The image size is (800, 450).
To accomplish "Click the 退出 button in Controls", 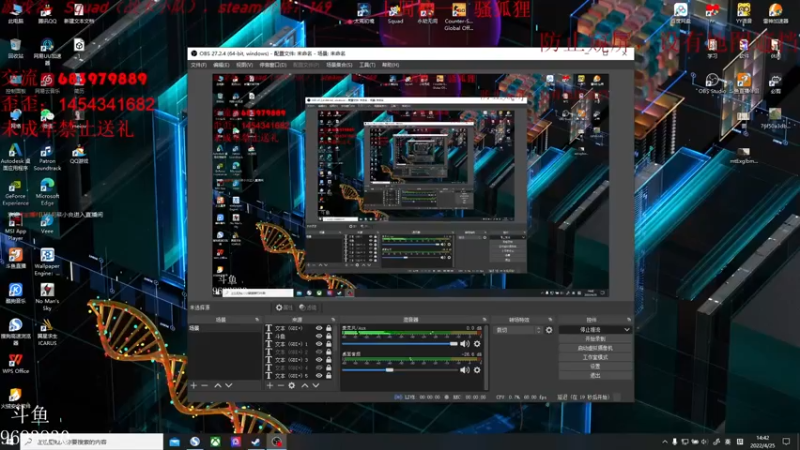I will tap(595, 376).
